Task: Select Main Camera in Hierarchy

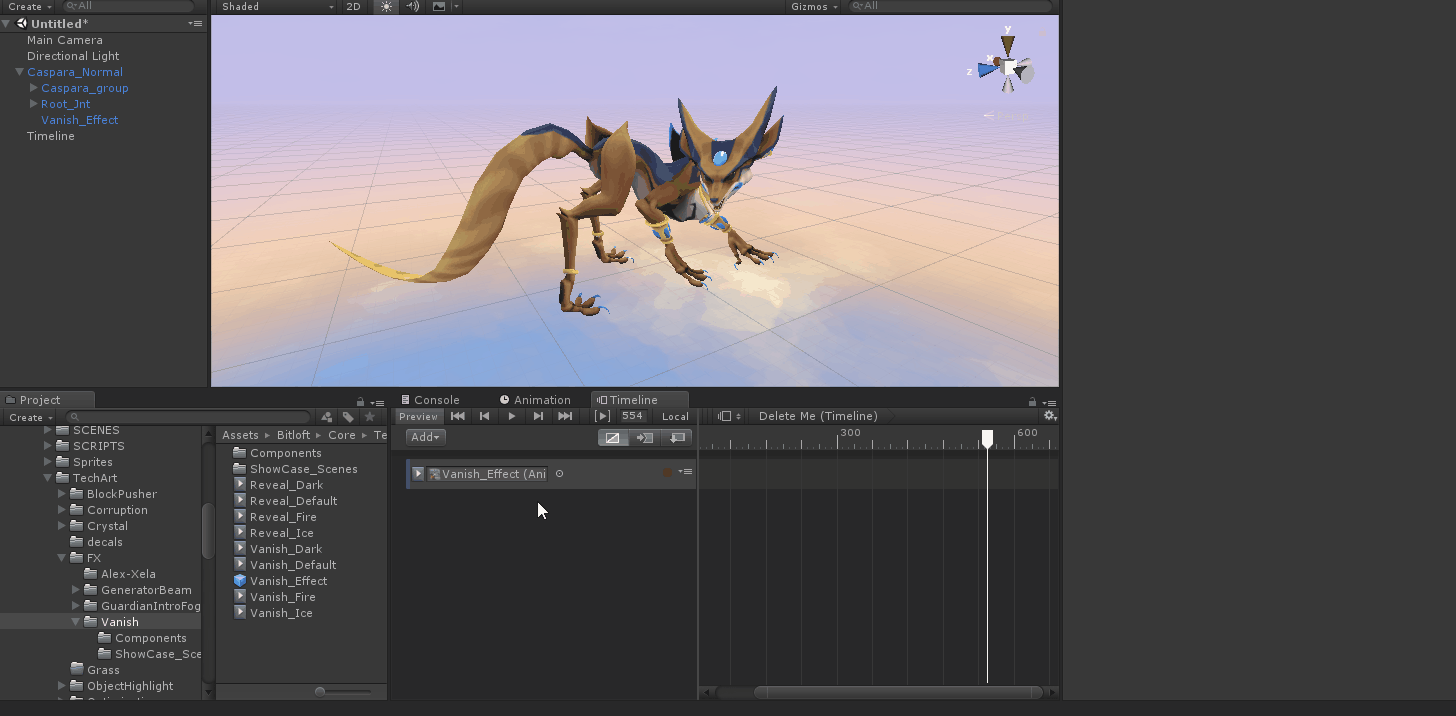Action: [64, 40]
